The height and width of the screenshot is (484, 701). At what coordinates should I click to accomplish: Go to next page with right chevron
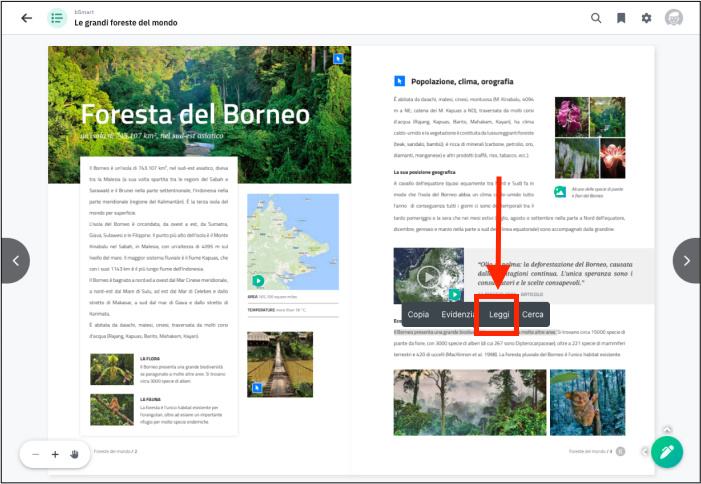pyautogui.click(x=687, y=261)
